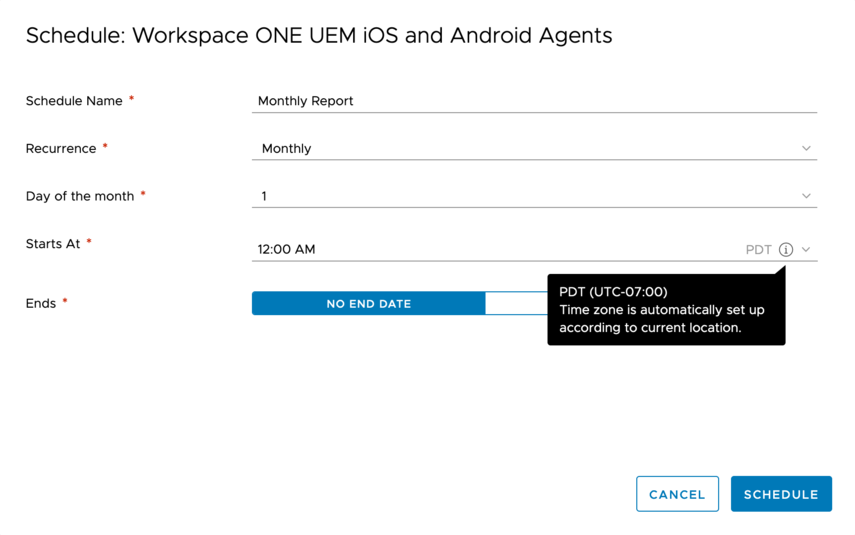
Task: Click the Schedule Name text field
Action: click(x=534, y=101)
